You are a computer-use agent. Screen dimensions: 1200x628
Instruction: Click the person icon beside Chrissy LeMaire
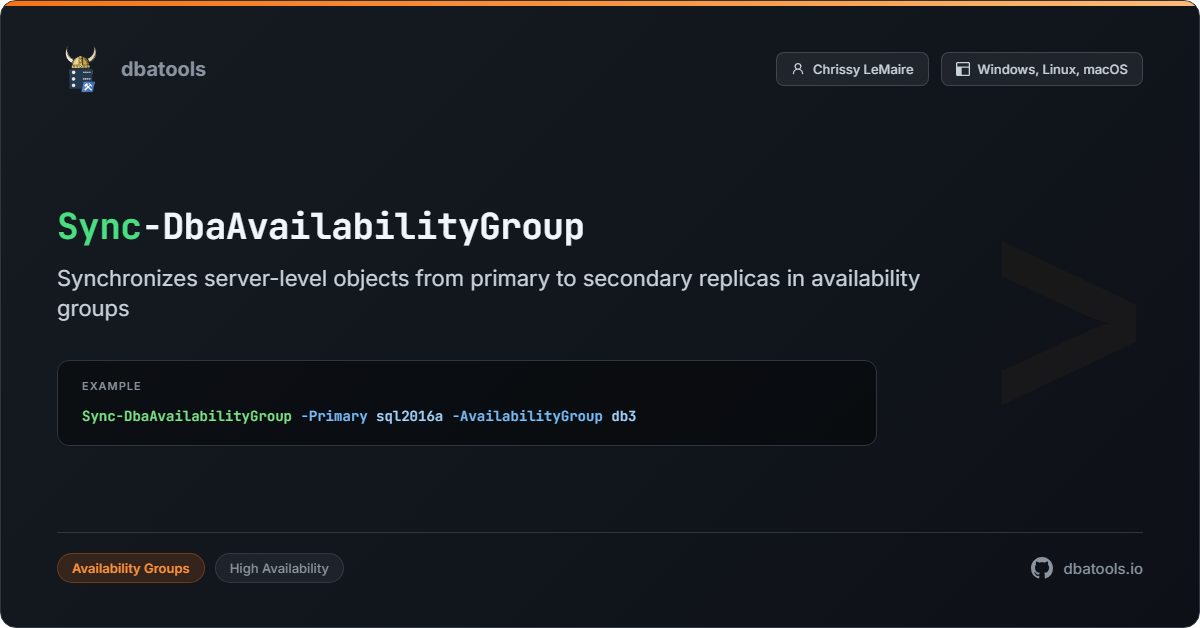point(797,69)
